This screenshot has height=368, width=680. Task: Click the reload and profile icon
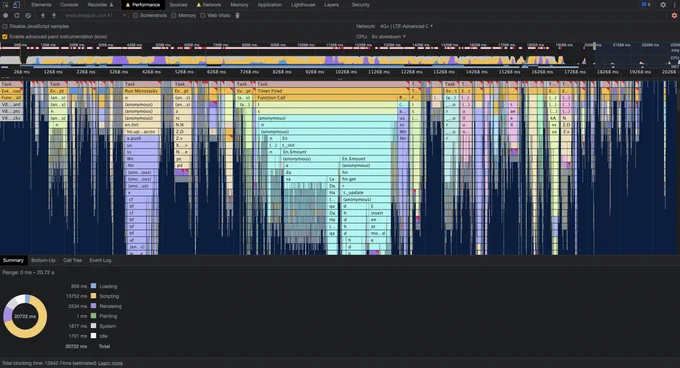(x=16, y=16)
